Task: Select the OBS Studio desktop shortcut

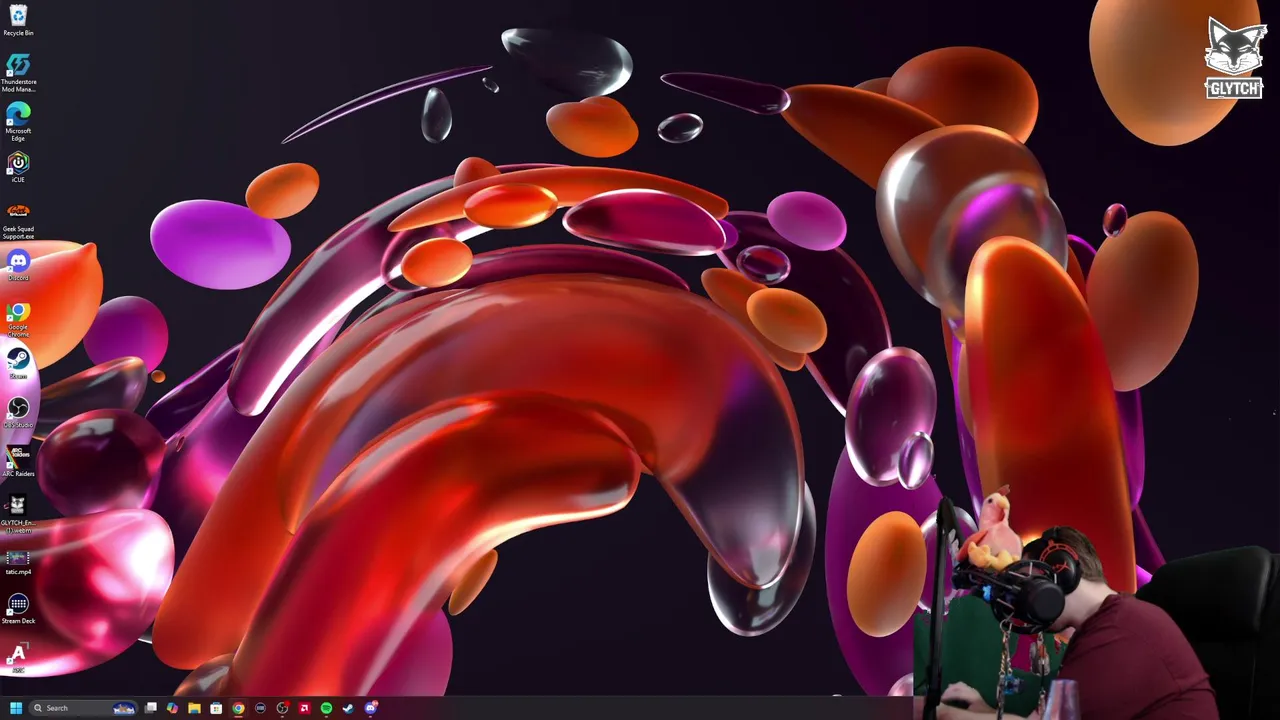Action: [x=18, y=412]
